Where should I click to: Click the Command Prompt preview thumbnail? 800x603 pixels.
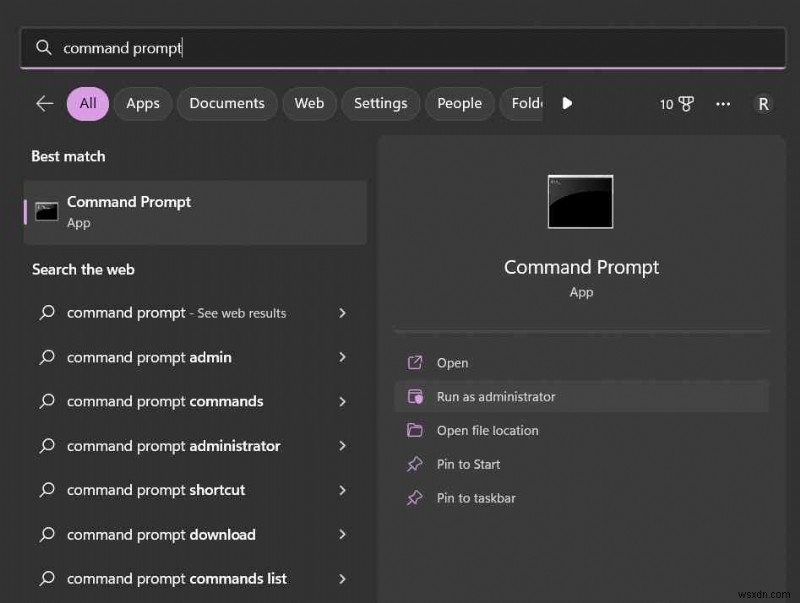point(580,201)
